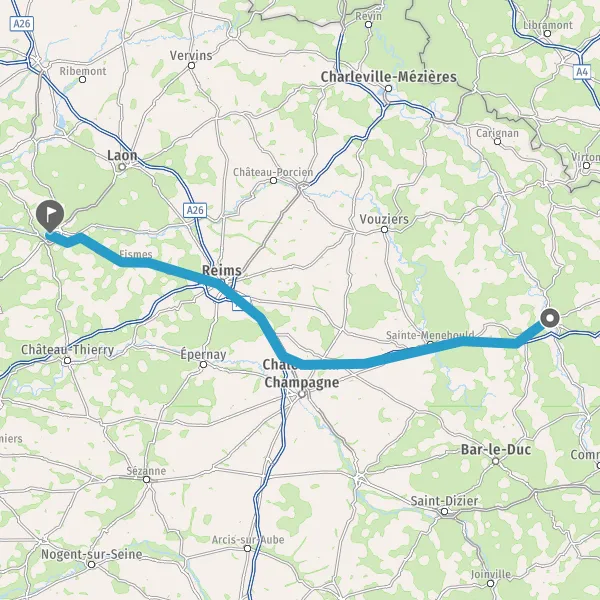Click the A26 shield at top left
Image resolution: width=600 pixels, height=600 pixels.
click(21, 24)
